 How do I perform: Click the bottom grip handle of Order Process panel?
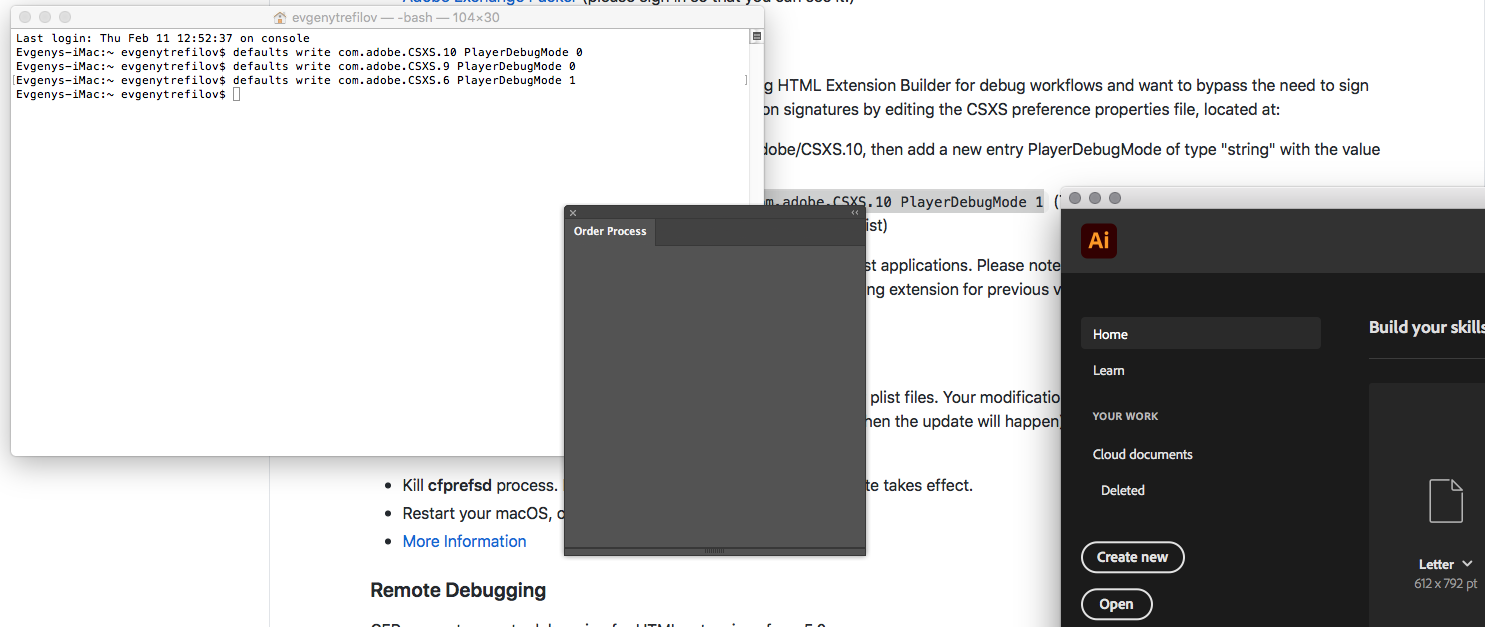point(714,550)
